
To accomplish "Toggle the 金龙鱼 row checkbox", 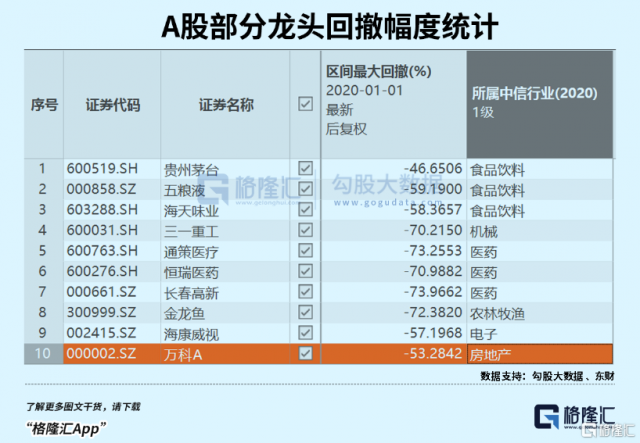I will pyautogui.click(x=305, y=312).
